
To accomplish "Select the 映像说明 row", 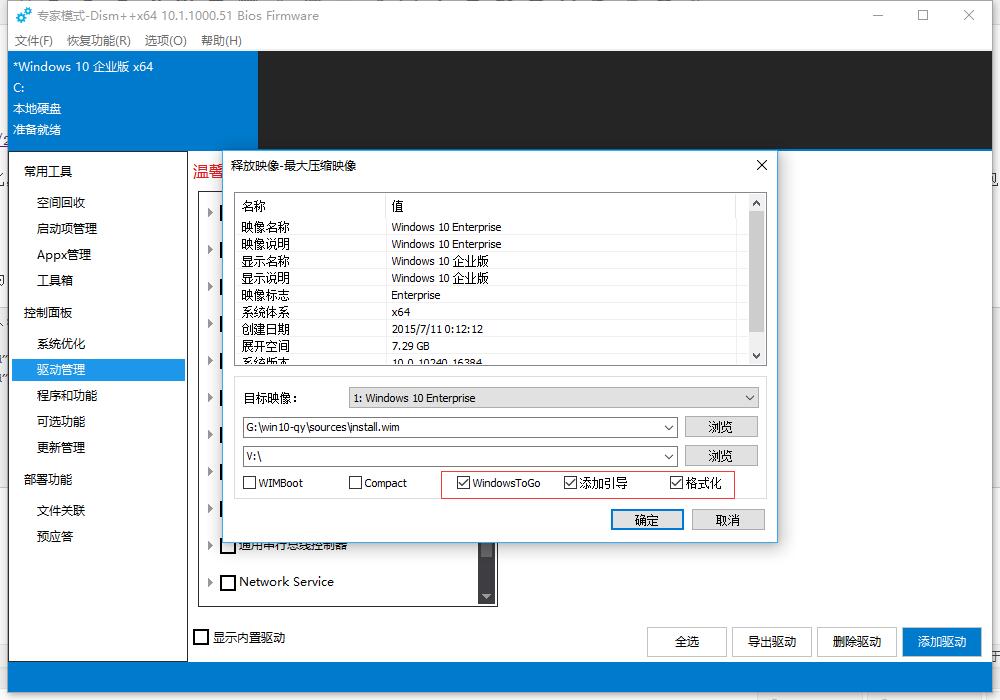I will [492, 244].
